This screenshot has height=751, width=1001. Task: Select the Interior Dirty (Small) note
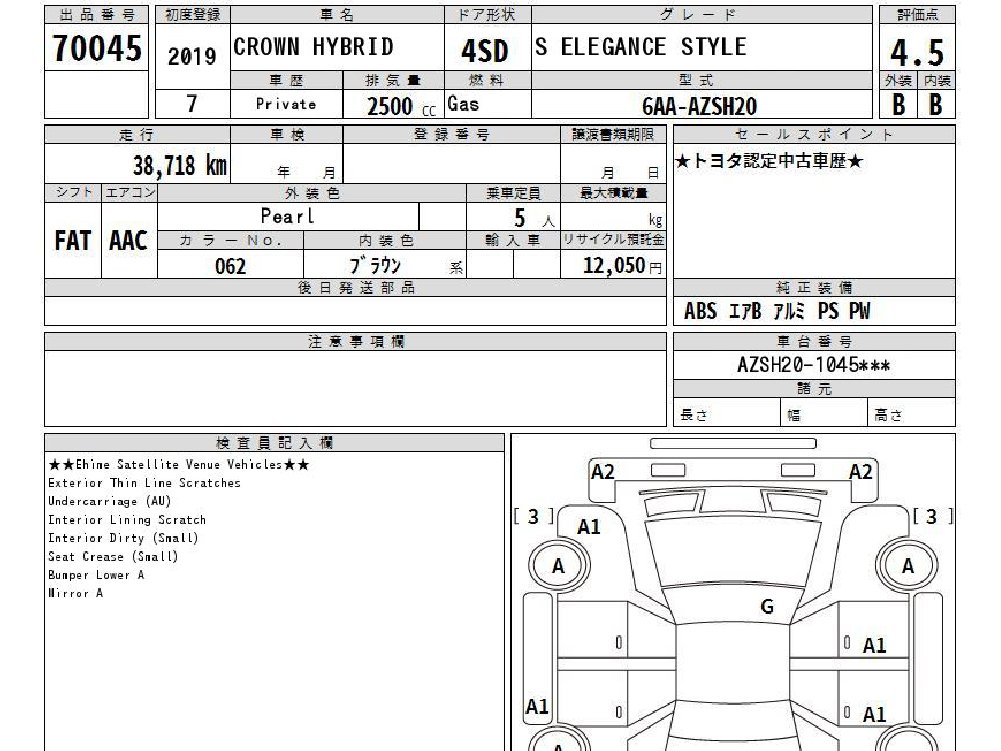123,538
